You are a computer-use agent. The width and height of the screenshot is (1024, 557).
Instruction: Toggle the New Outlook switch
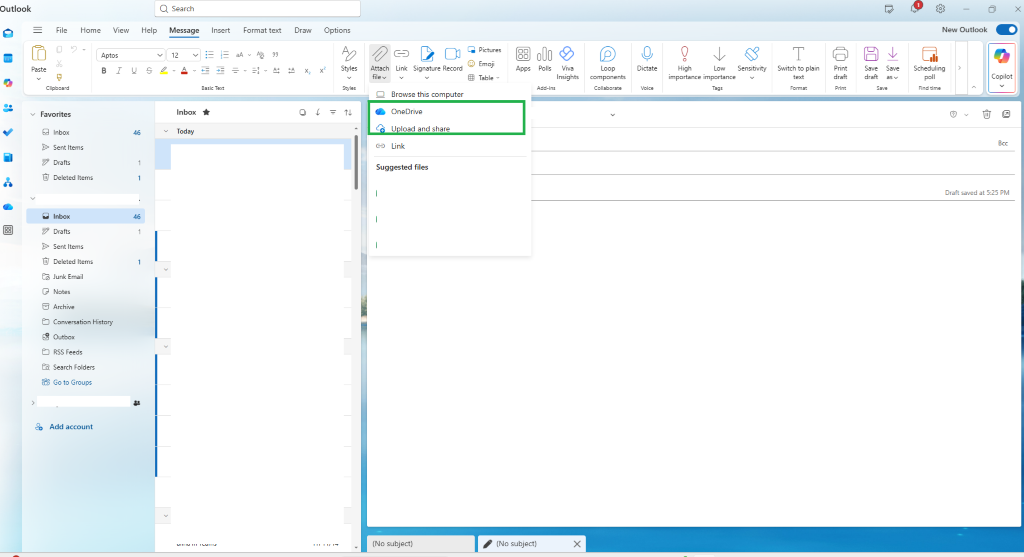point(1006,29)
